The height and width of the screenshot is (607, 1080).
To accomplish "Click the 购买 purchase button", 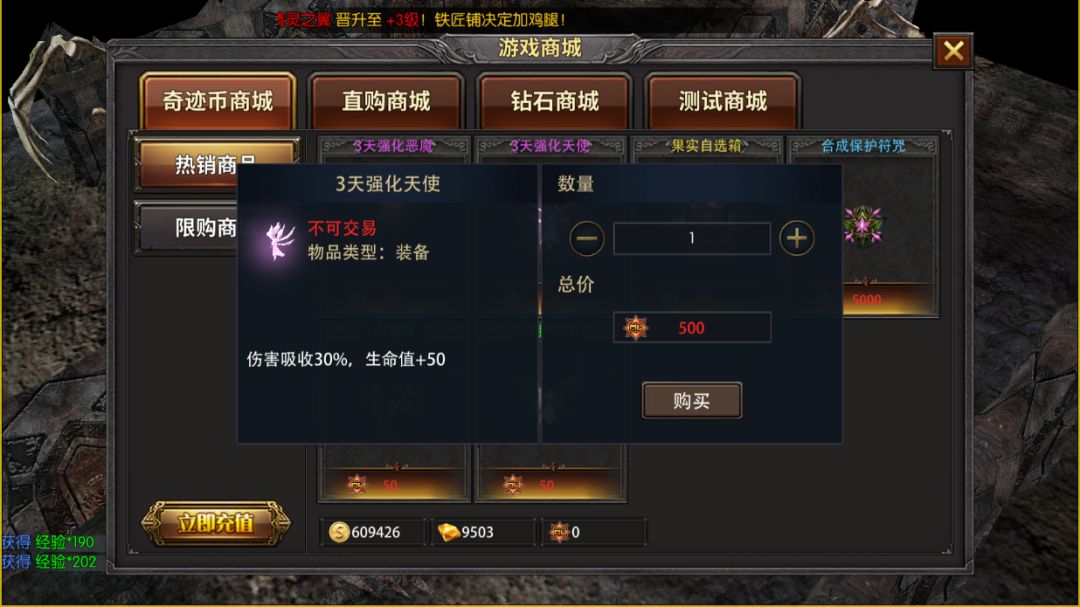I will click(692, 400).
